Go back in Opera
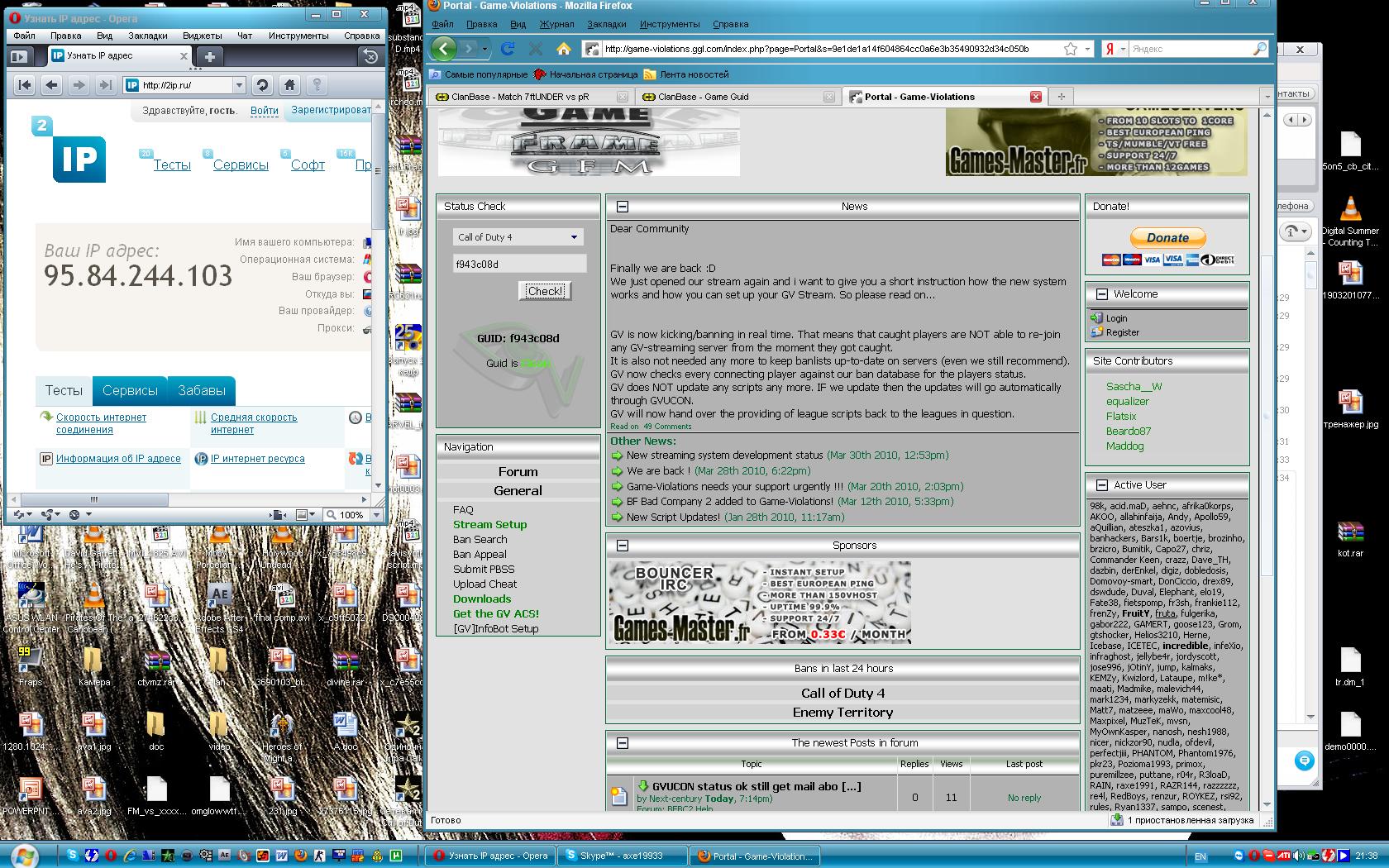 pos(51,84)
